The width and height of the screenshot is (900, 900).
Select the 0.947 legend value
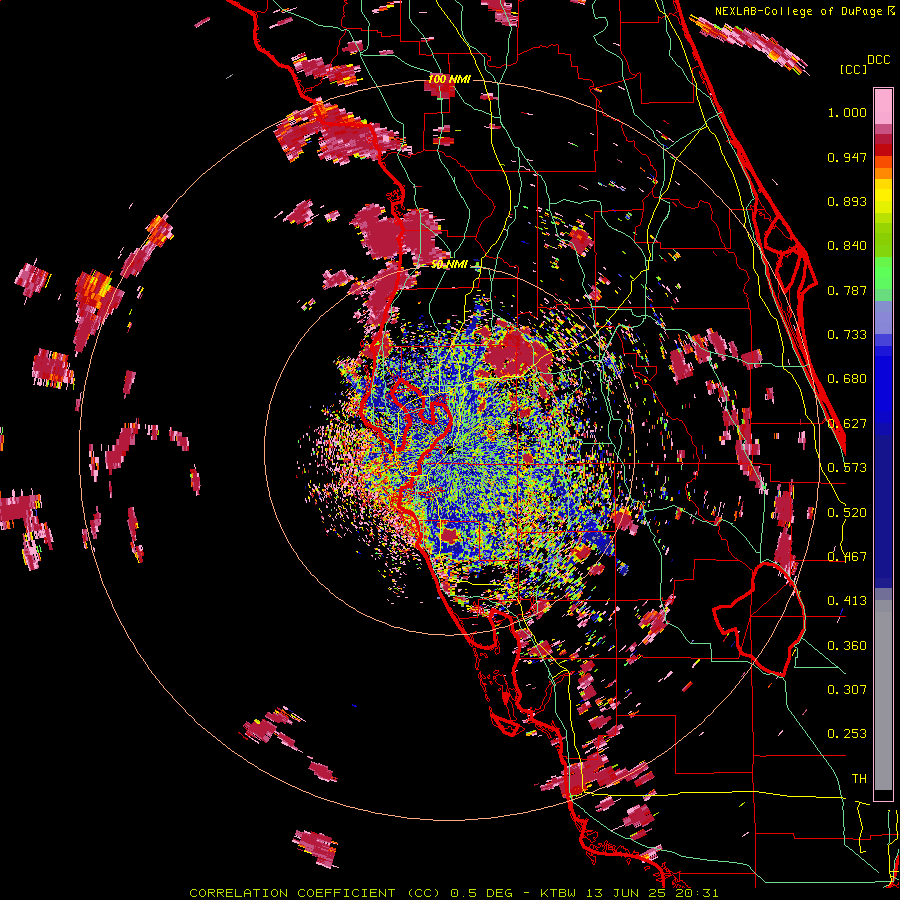coord(847,157)
